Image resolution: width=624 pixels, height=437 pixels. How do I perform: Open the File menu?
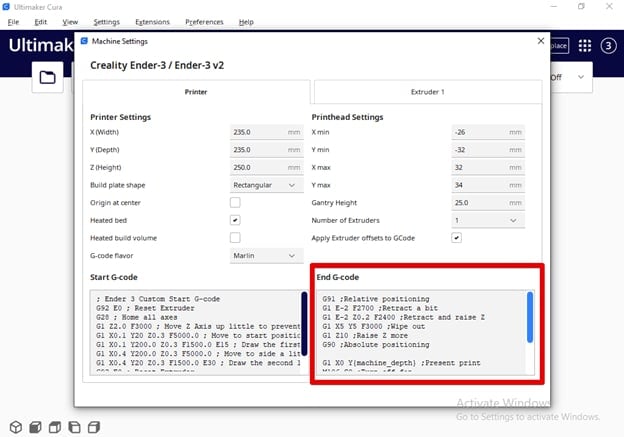pyautogui.click(x=13, y=22)
